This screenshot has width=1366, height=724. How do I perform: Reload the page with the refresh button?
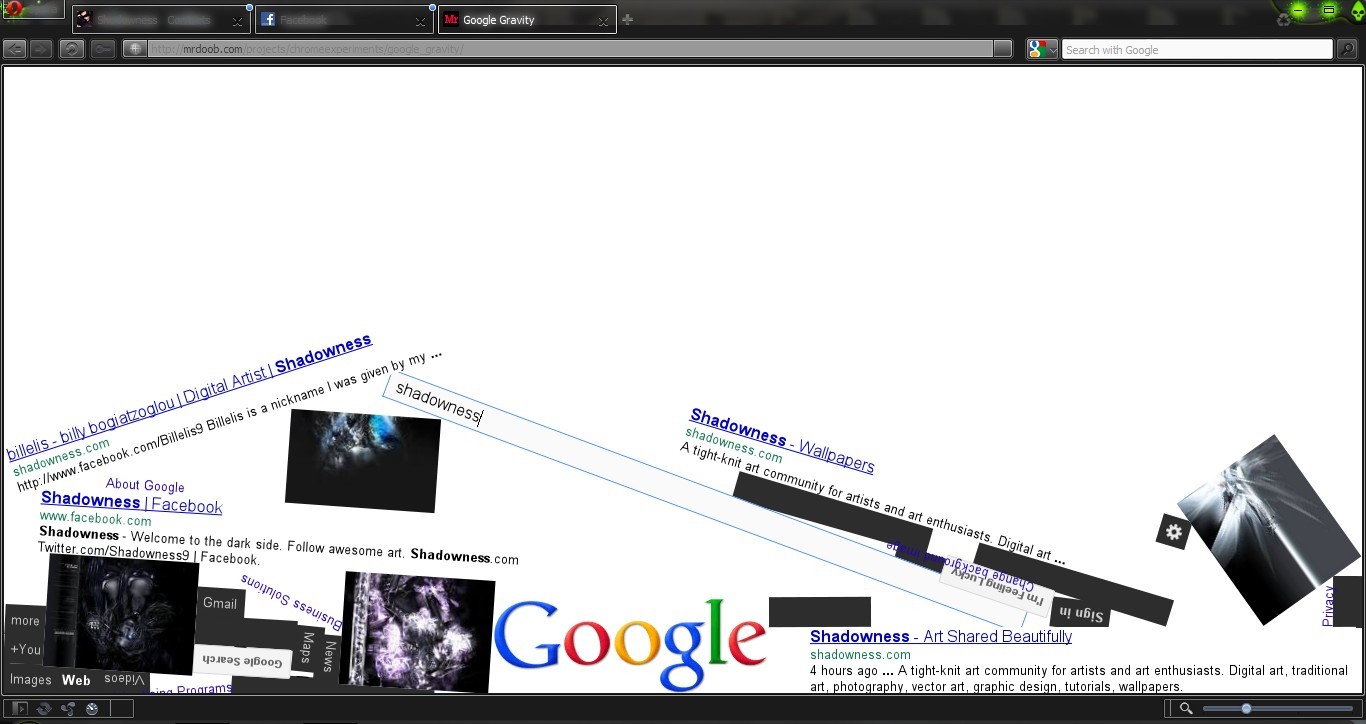[x=72, y=49]
